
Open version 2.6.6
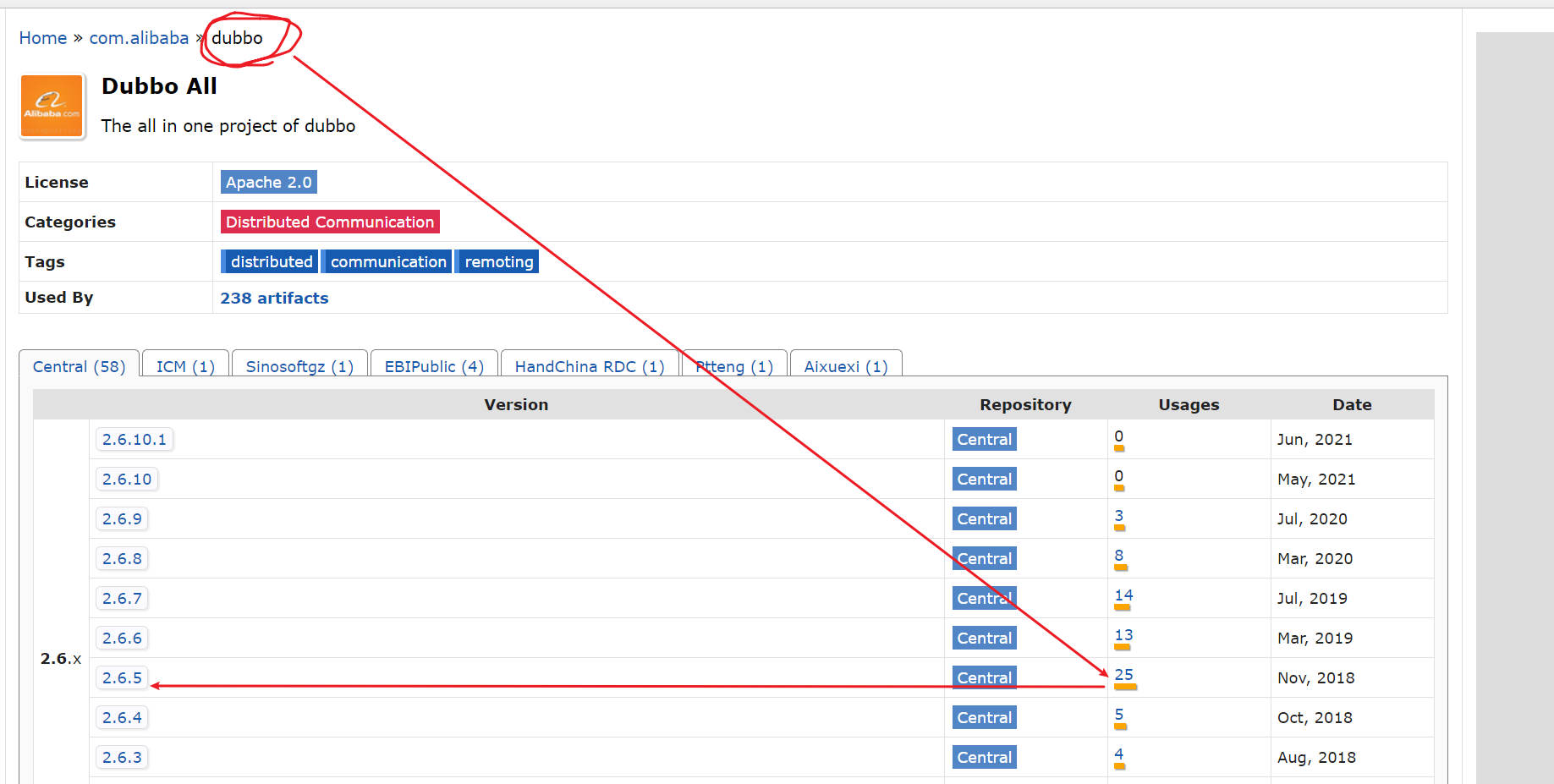point(122,638)
